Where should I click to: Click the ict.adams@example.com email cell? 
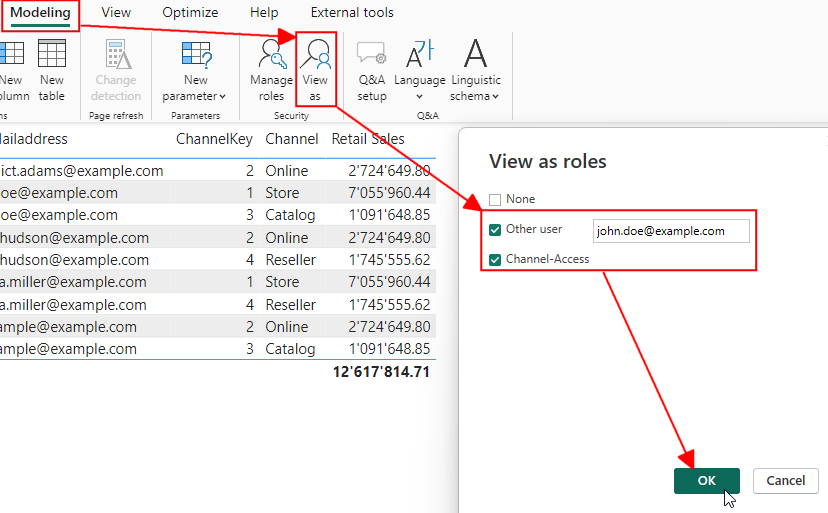click(81, 171)
